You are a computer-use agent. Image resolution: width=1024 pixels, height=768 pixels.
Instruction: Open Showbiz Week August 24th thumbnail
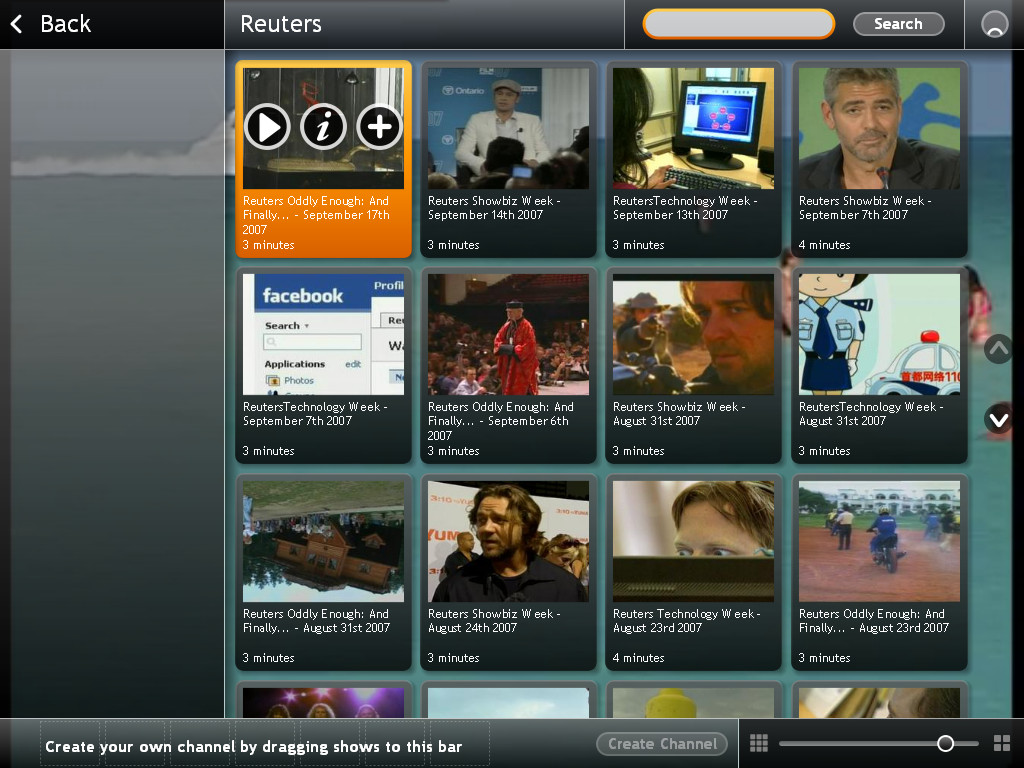pyautogui.click(x=508, y=541)
